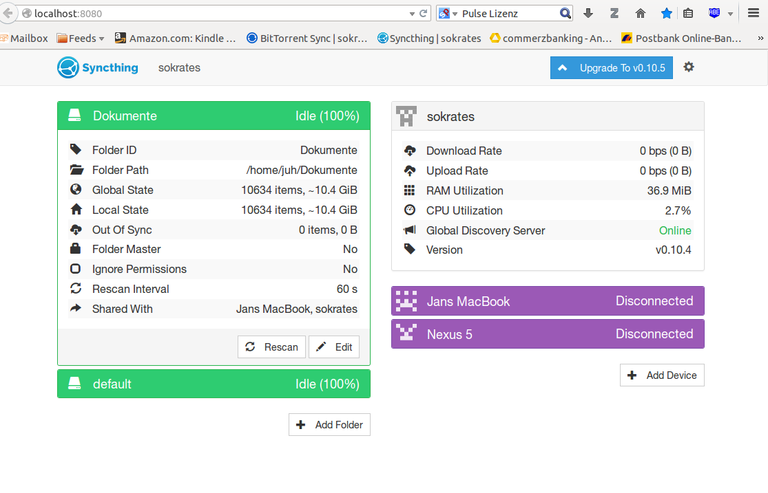Click the CPU Utilization gauge icon
Viewport: 768px width, 493px height.
pyautogui.click(x=409, y=210)
